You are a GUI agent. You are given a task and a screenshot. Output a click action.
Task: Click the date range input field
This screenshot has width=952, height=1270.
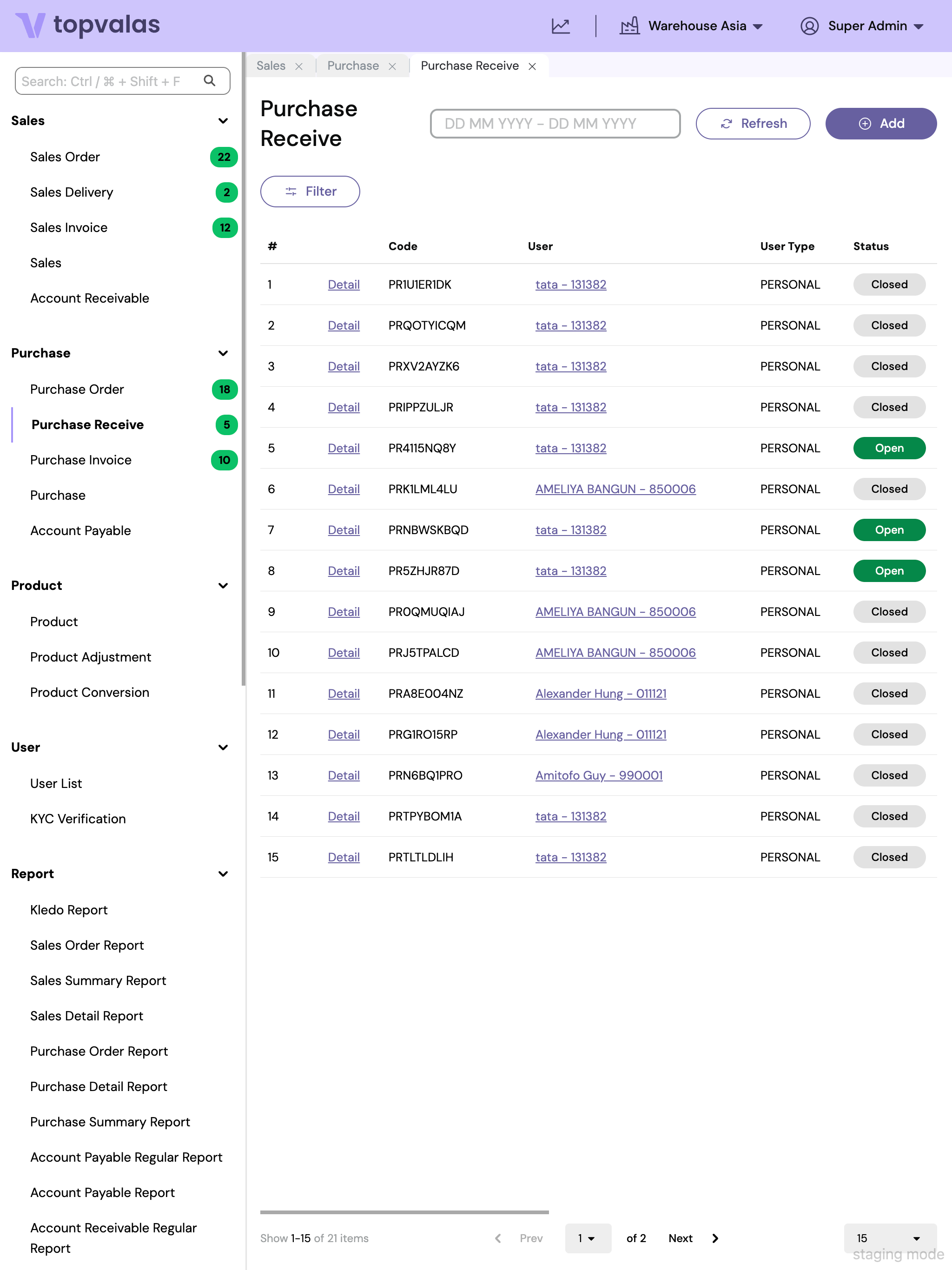pyautogui.click(x=555, y=124)
